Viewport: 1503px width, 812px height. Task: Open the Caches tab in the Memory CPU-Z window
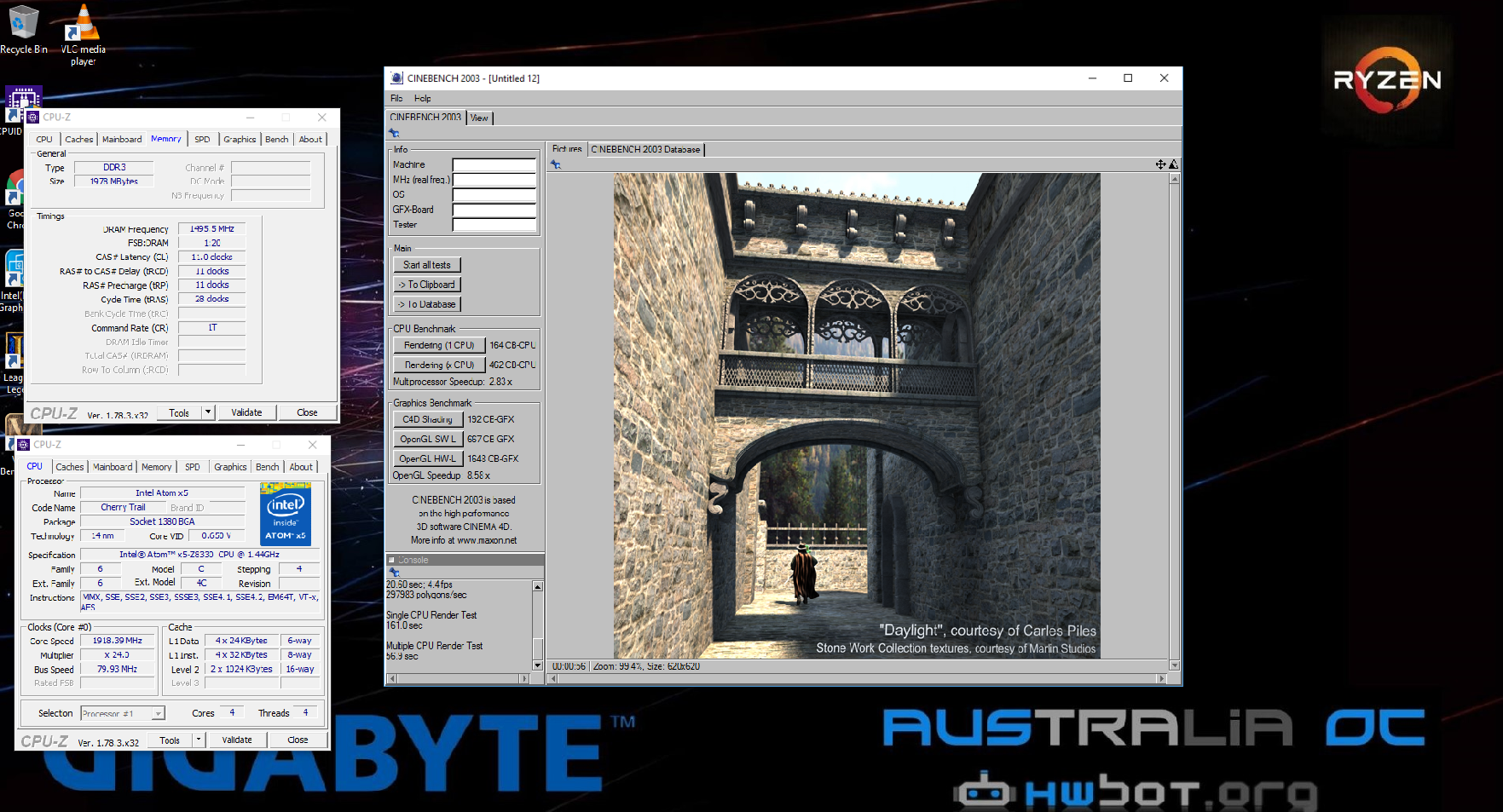click(79, 139)
